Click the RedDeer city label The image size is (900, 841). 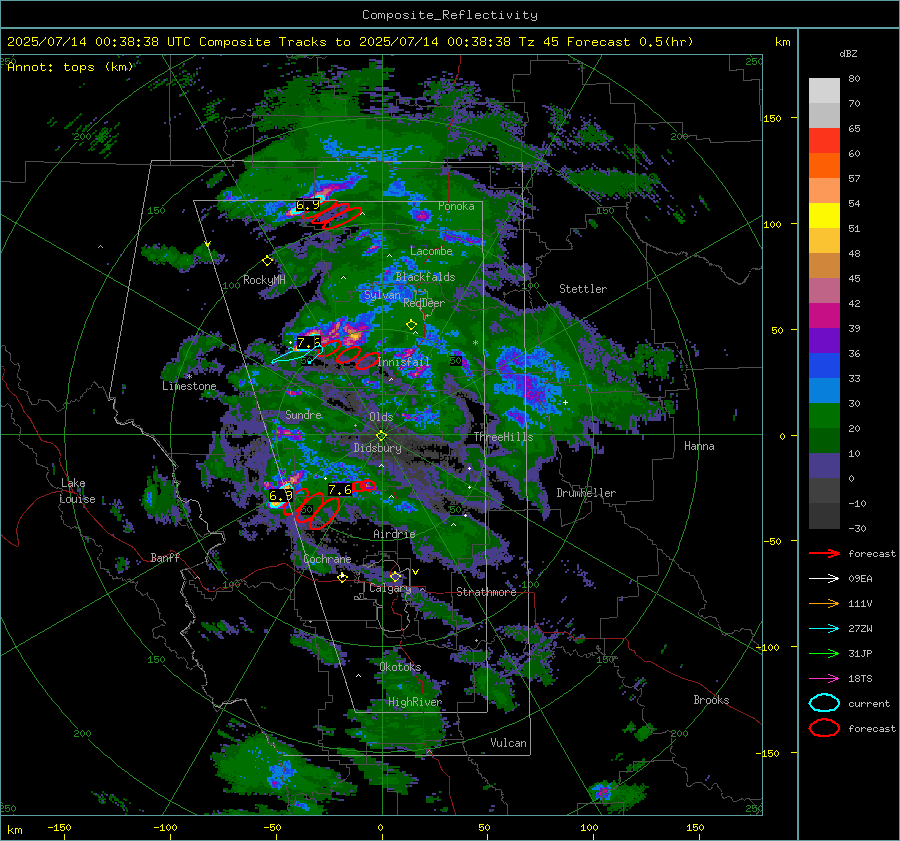tap(424, 303)
